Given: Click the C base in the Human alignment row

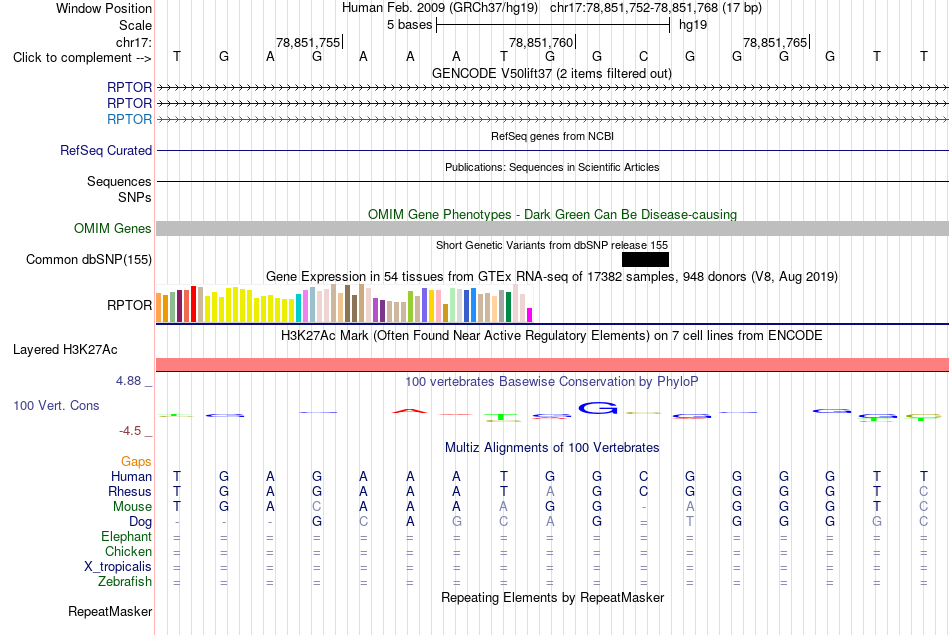Looking at the screenshot, I should coord(643,477).
